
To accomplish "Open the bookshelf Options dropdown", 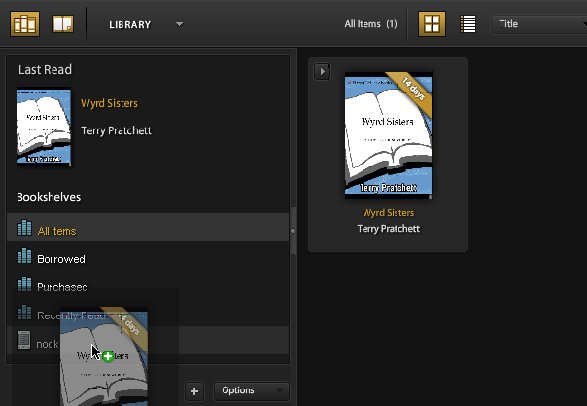I will [252, 391].
